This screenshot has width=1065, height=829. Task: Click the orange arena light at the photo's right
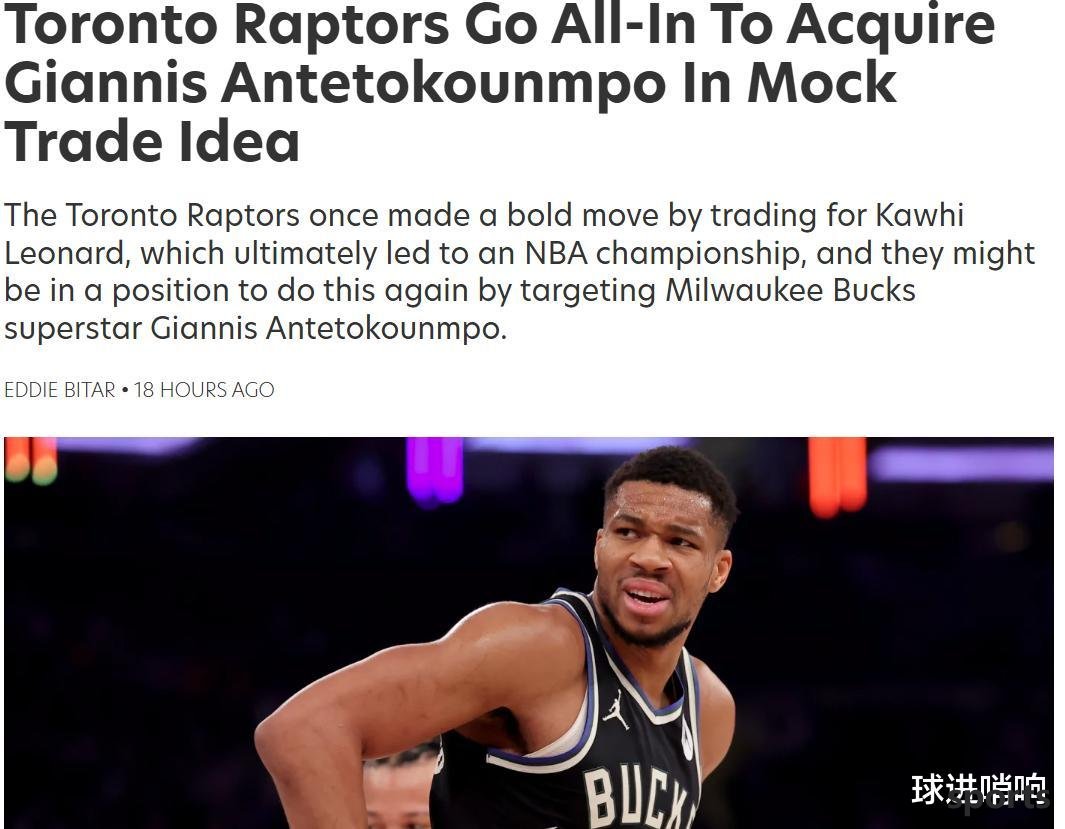click(x=837, y=475)
